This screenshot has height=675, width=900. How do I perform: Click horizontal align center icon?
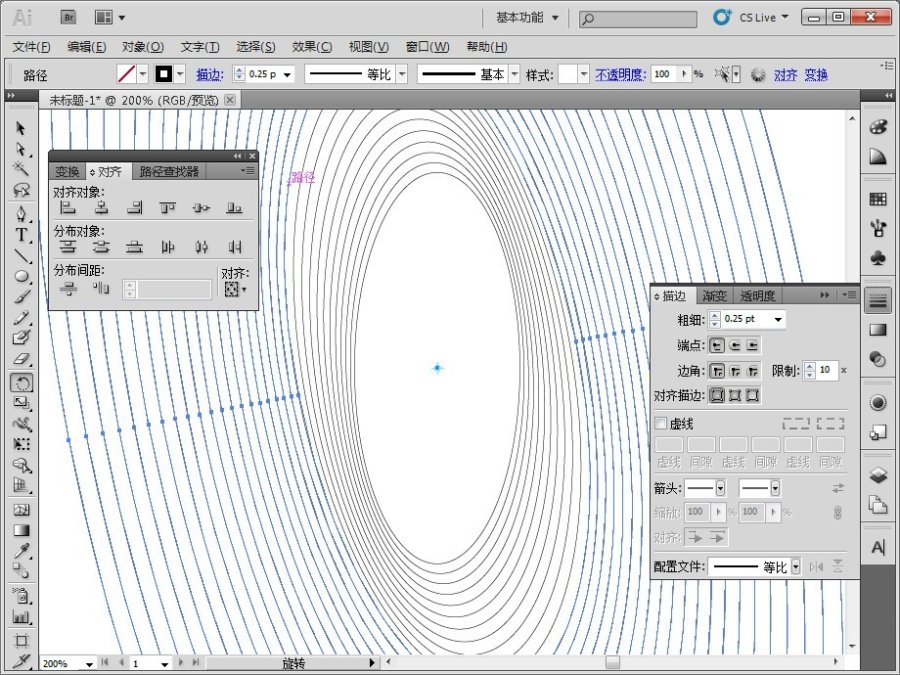coord(101,207)
